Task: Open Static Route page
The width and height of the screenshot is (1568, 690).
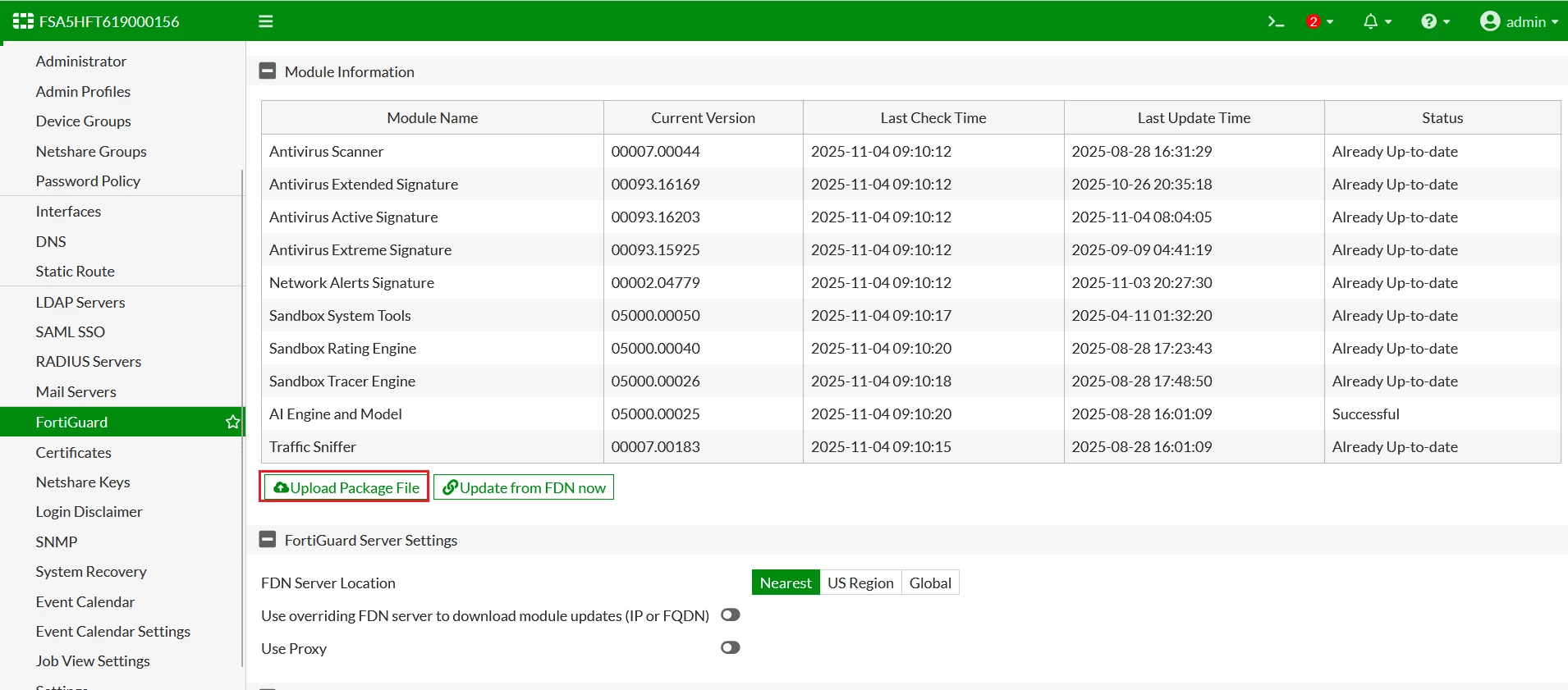Action: 76,271
